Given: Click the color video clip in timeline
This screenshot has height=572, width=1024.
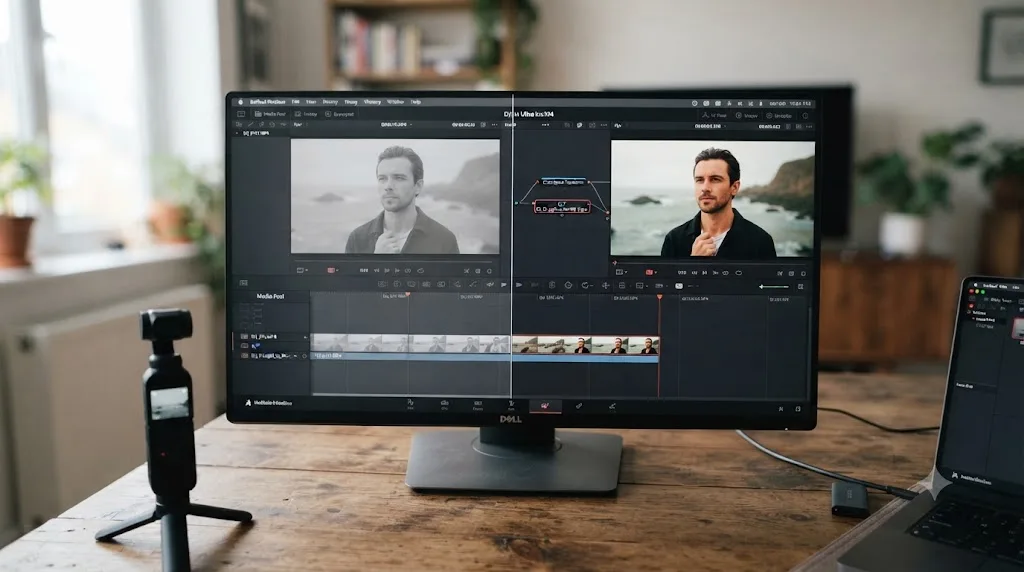Looking at the screenshot, I should pos(585,344).
